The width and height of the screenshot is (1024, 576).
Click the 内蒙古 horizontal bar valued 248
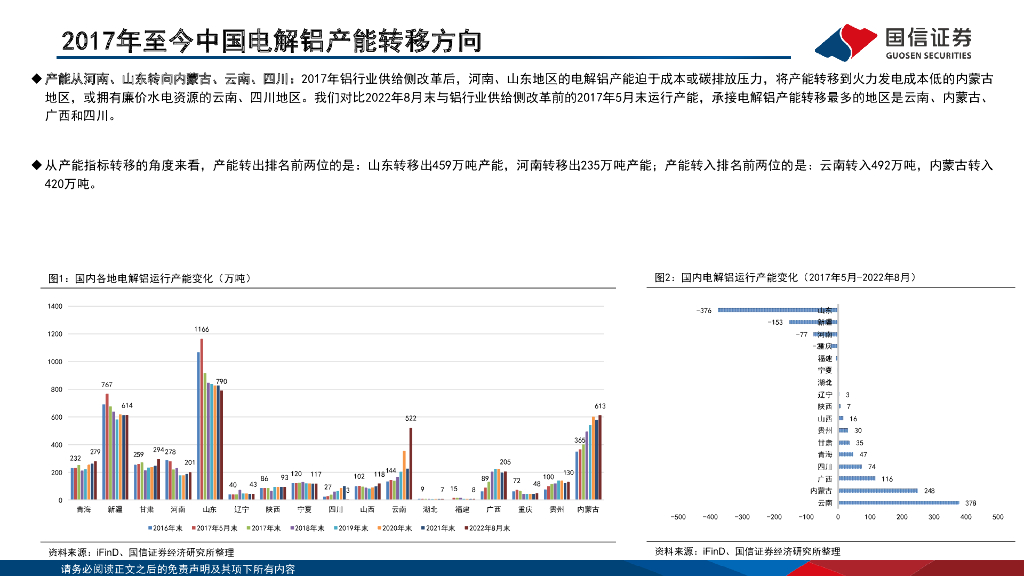point(877,491)
